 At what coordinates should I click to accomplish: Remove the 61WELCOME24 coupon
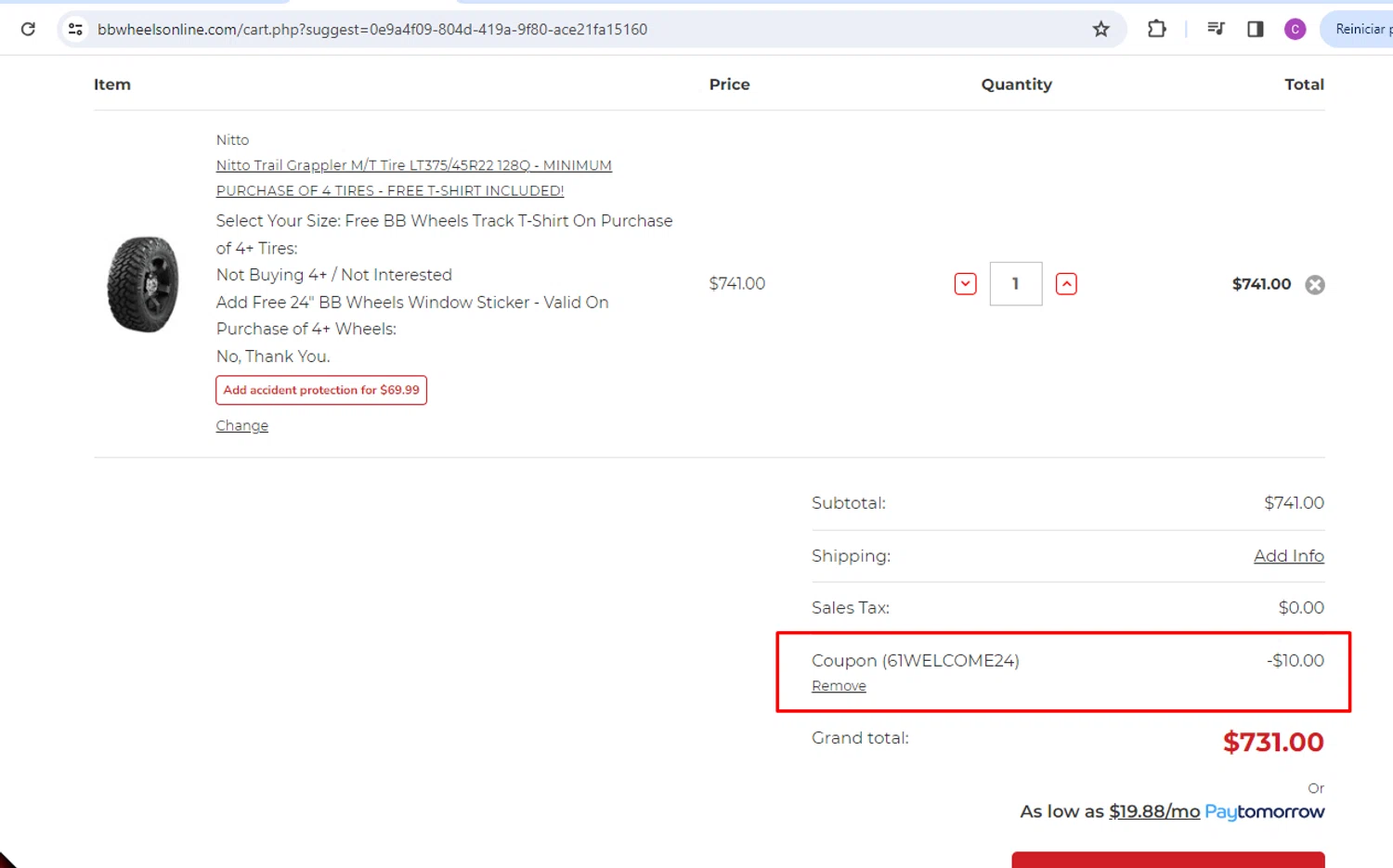pyautogui.click(x=839, y=685)
